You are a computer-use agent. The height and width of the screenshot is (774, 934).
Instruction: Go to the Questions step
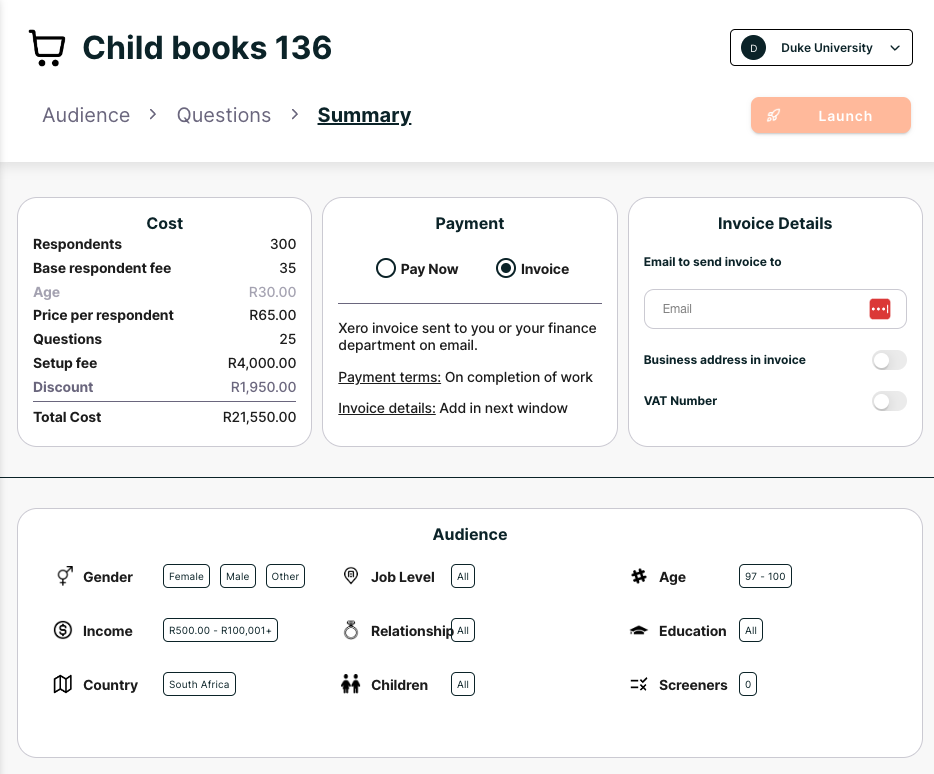[x=224, y=115]
